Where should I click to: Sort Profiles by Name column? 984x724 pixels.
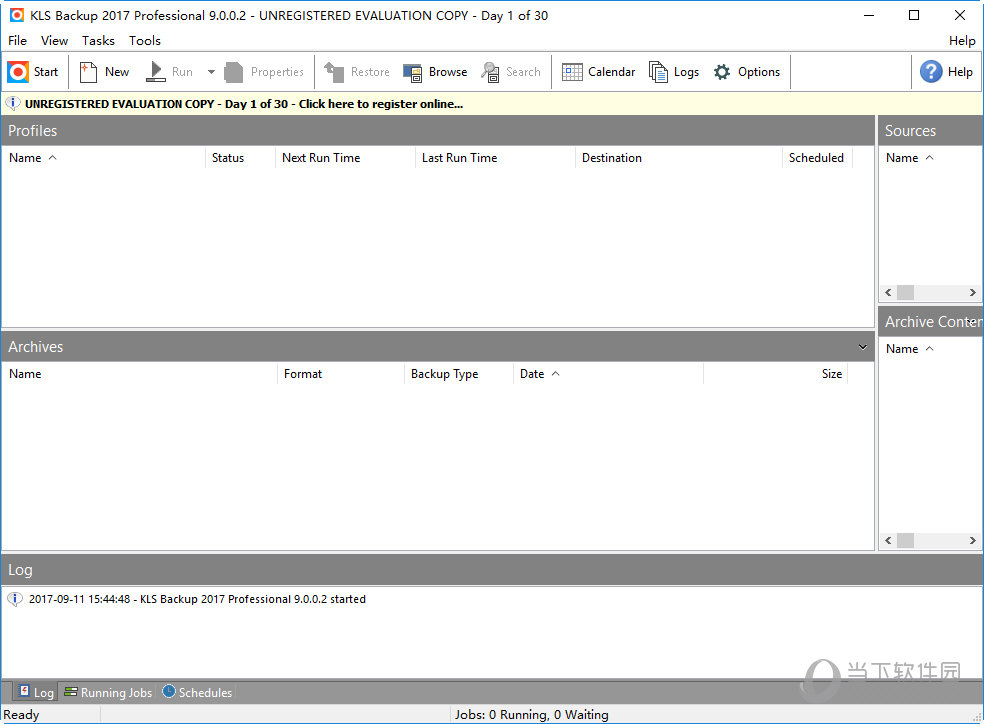pos(103,158)
